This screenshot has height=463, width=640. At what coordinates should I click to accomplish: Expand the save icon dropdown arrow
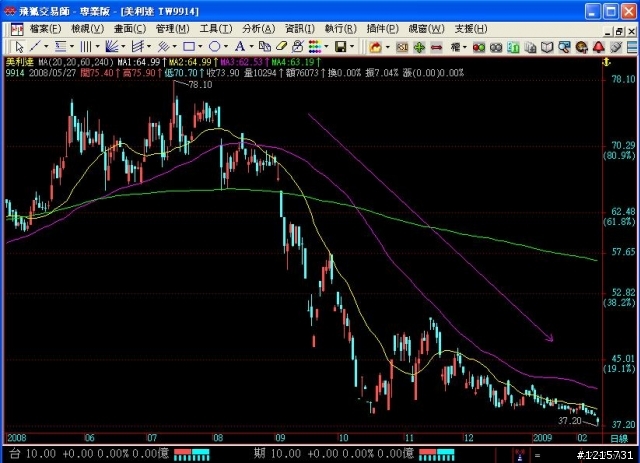point(352,47)
